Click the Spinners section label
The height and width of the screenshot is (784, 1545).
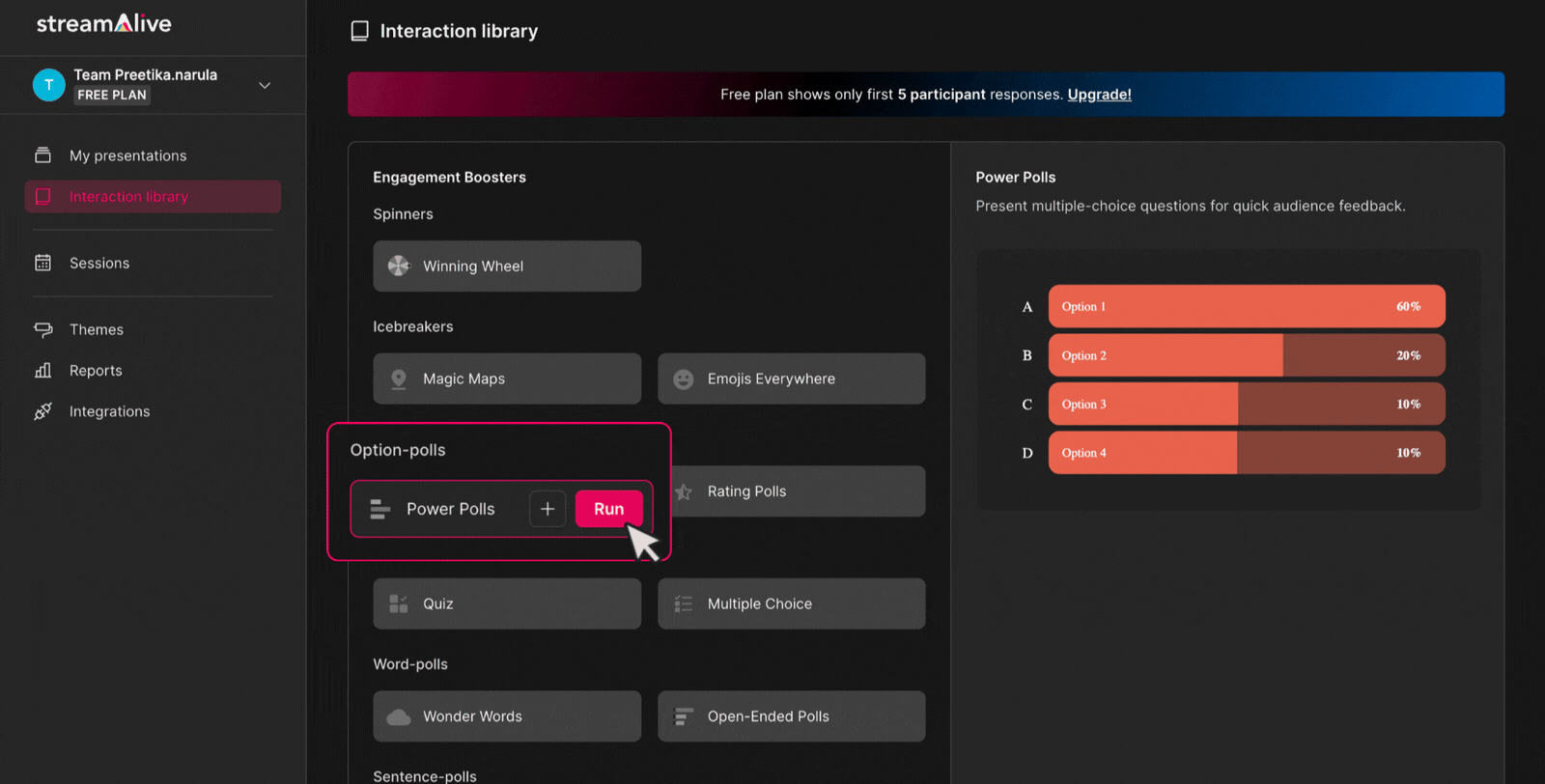[x=404, y=214]
